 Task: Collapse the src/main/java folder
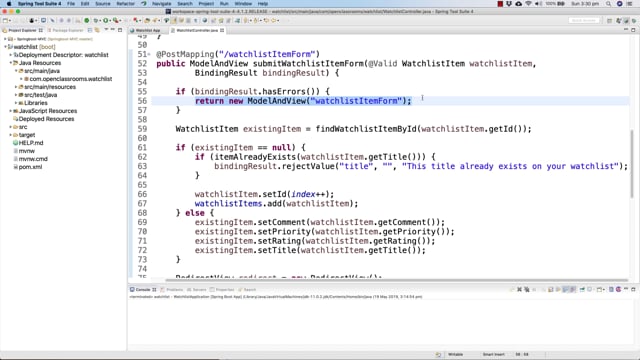pyautogui.click(x=16, y=71)
